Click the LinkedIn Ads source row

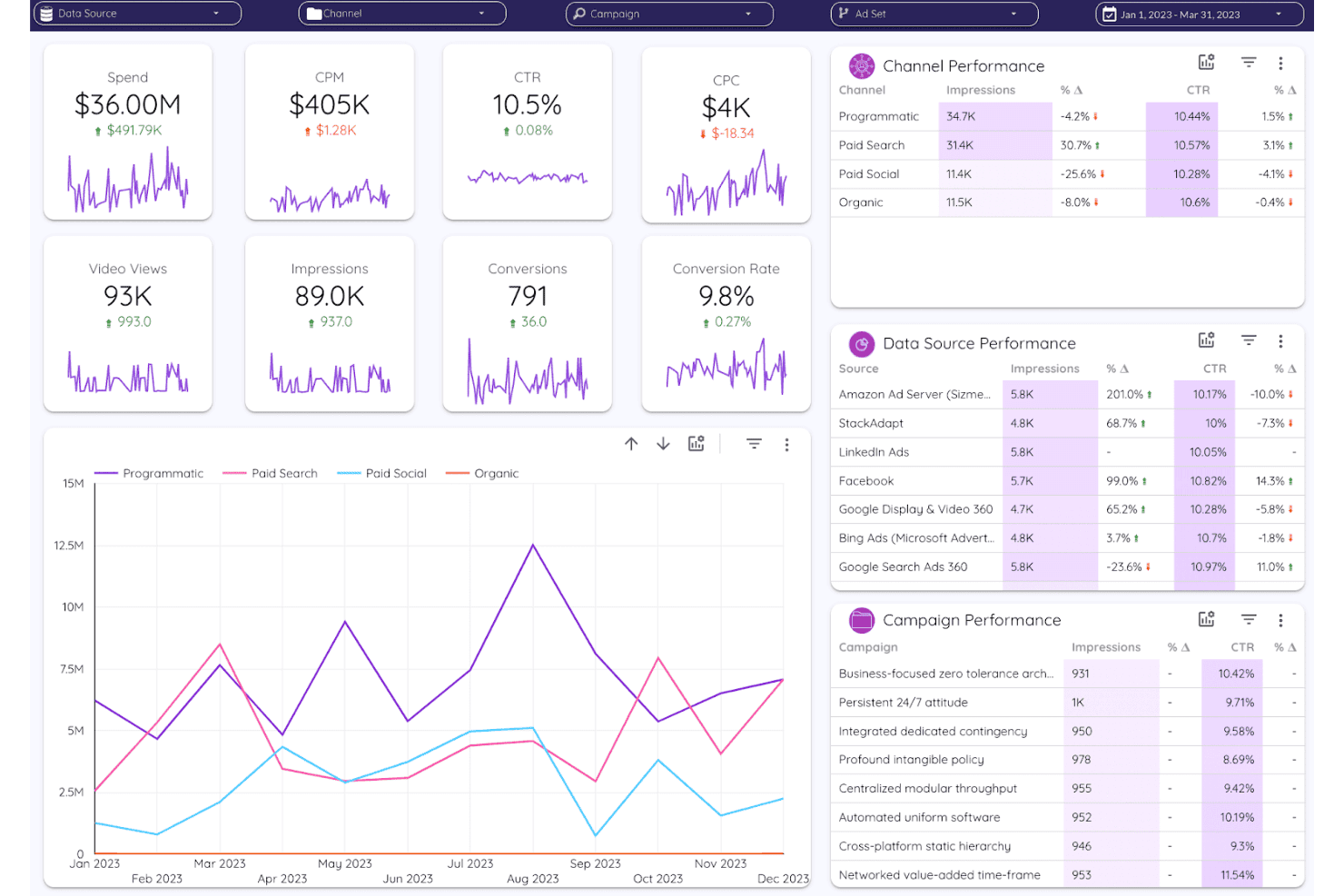pos(1067,452)
